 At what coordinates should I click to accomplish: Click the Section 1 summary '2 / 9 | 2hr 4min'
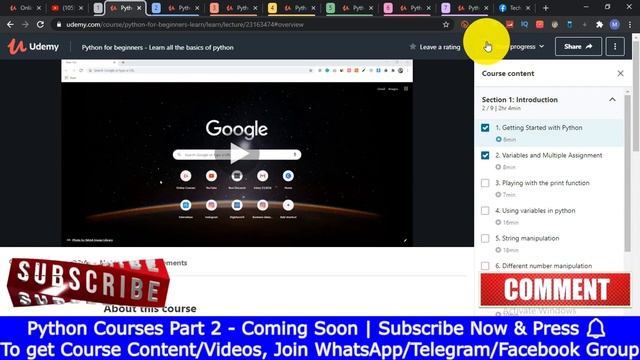click(501, 108)
